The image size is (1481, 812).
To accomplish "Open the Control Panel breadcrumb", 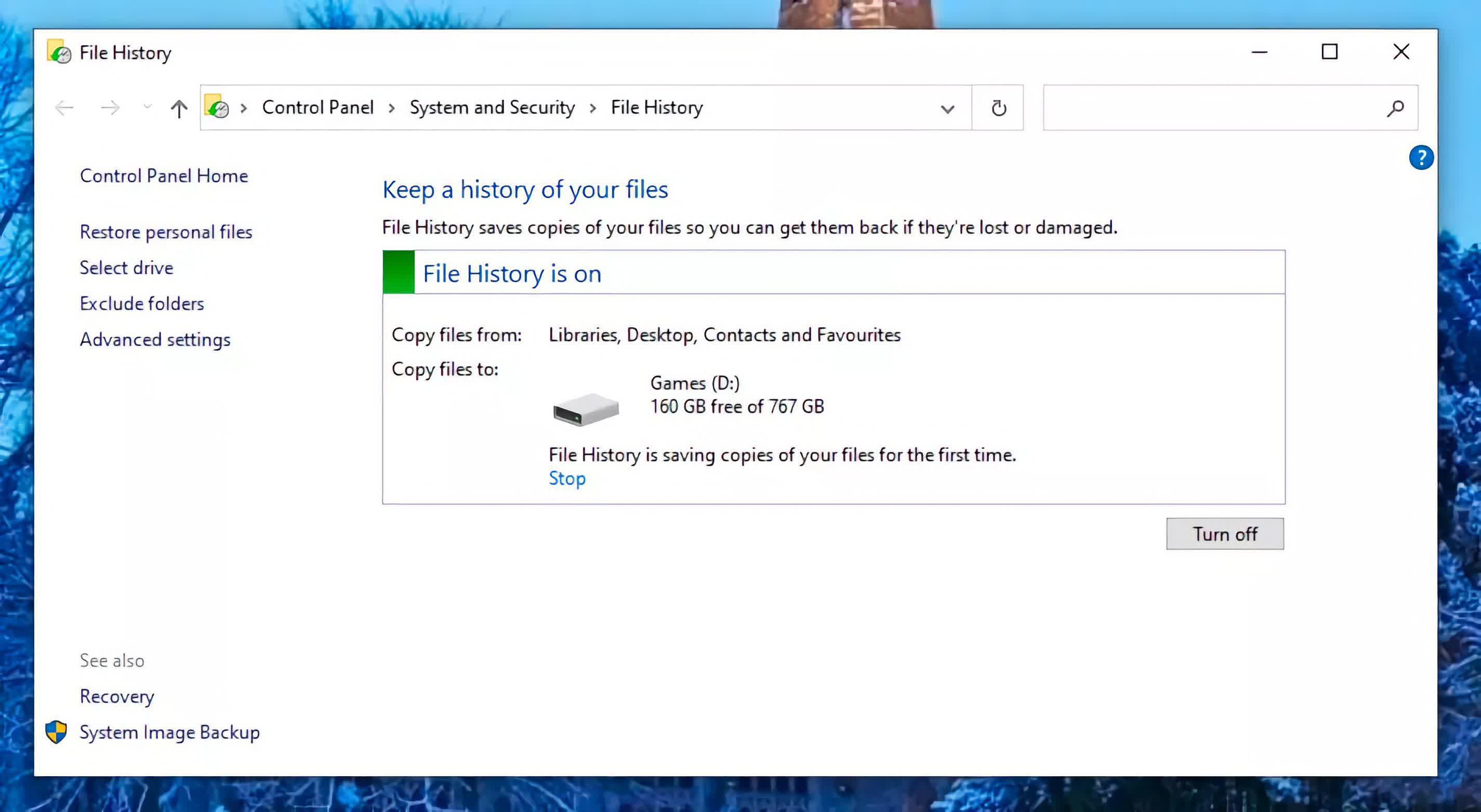I will point(318,108).
